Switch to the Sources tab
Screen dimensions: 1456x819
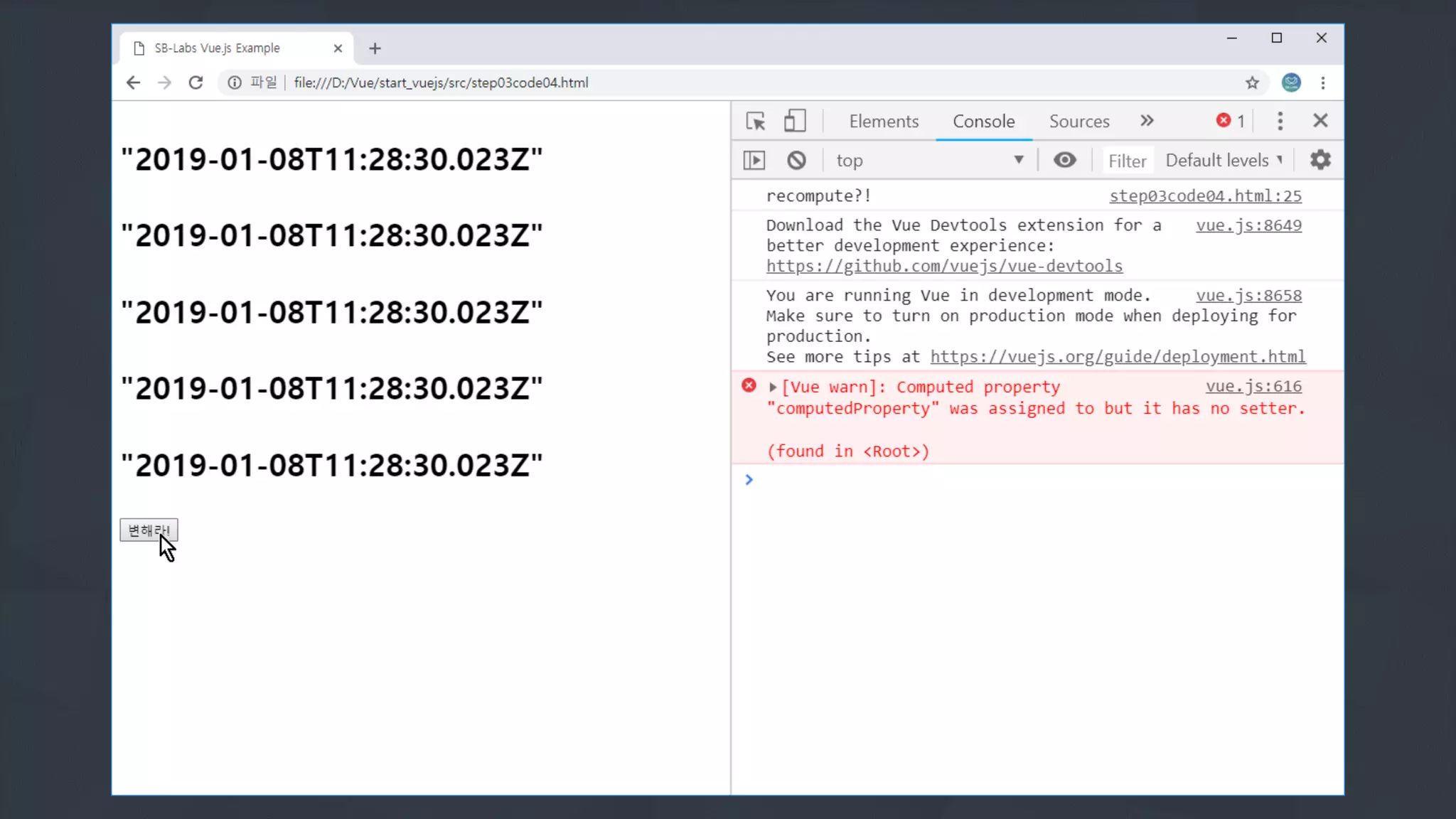tap(1078, 122)
